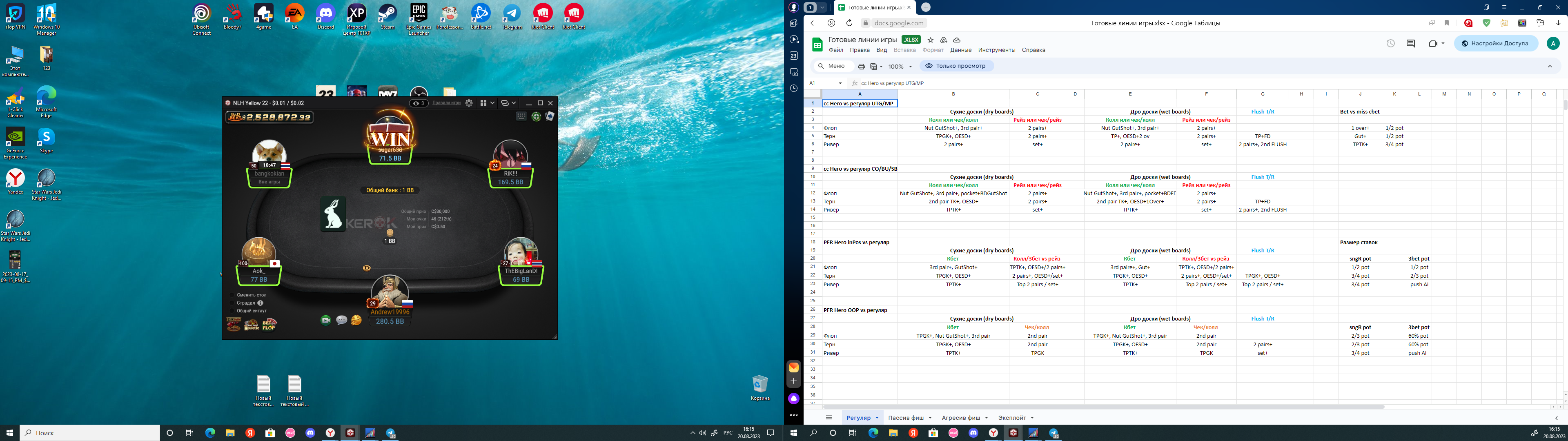1568x441 pixels.
Task: Open Bet Flop promo icon
Action: pos(269,325)
